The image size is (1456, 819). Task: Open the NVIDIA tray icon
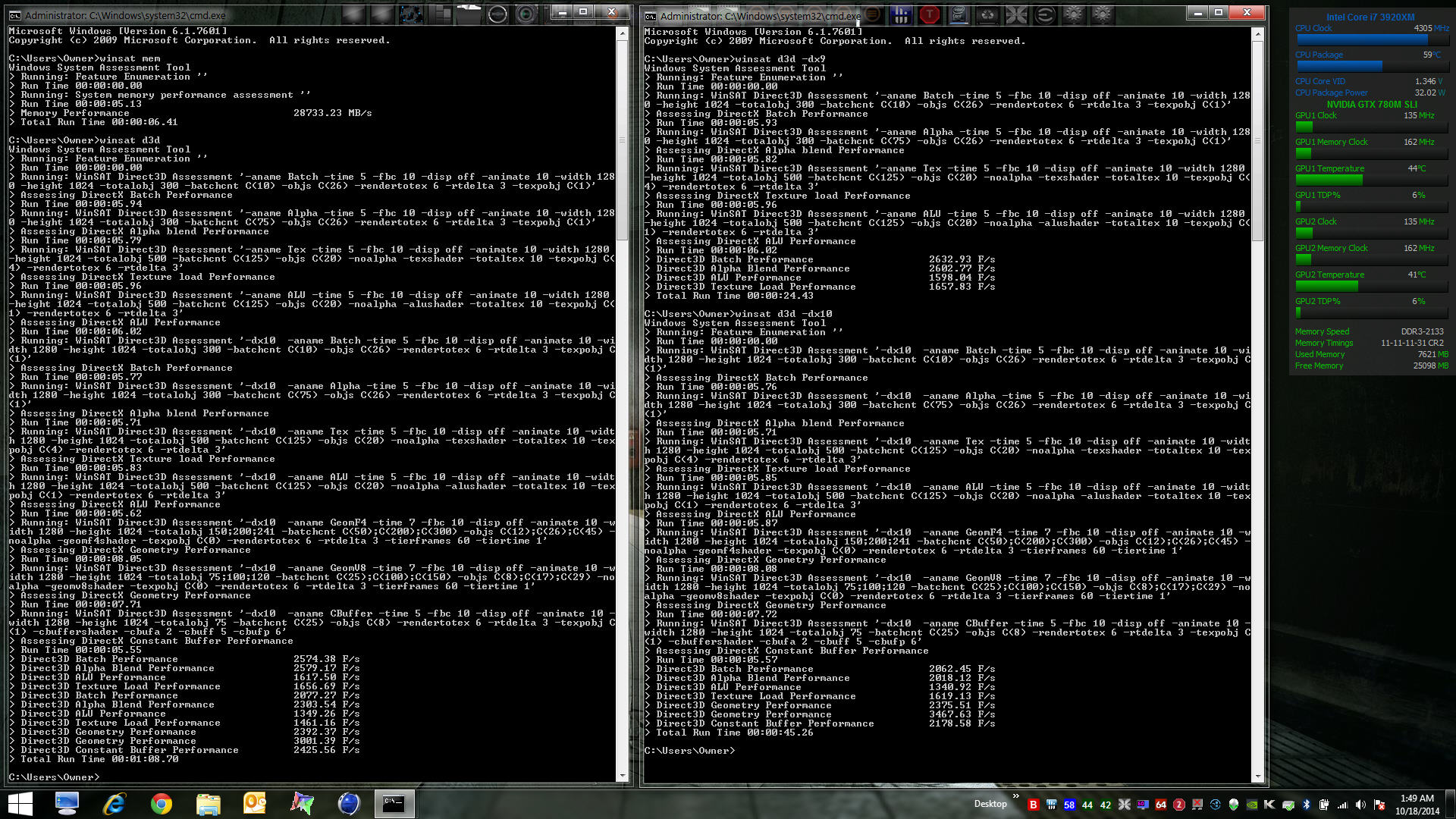[1251, 805]
